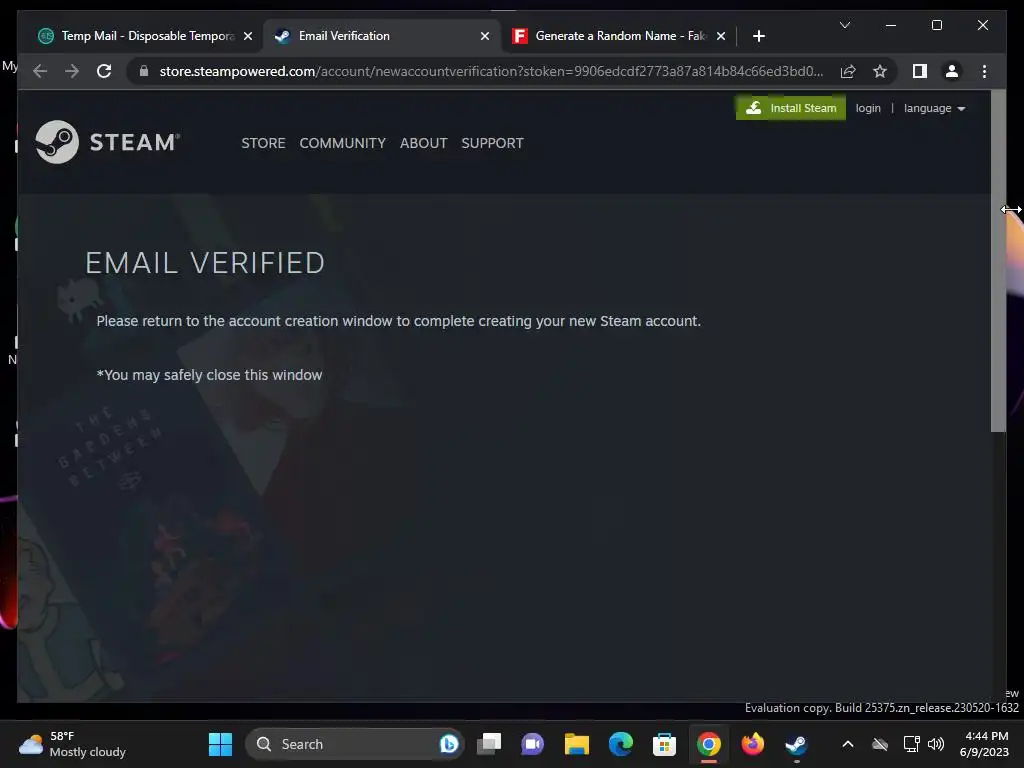Open Microsoft Store from the taskbar

coord(664,744)
